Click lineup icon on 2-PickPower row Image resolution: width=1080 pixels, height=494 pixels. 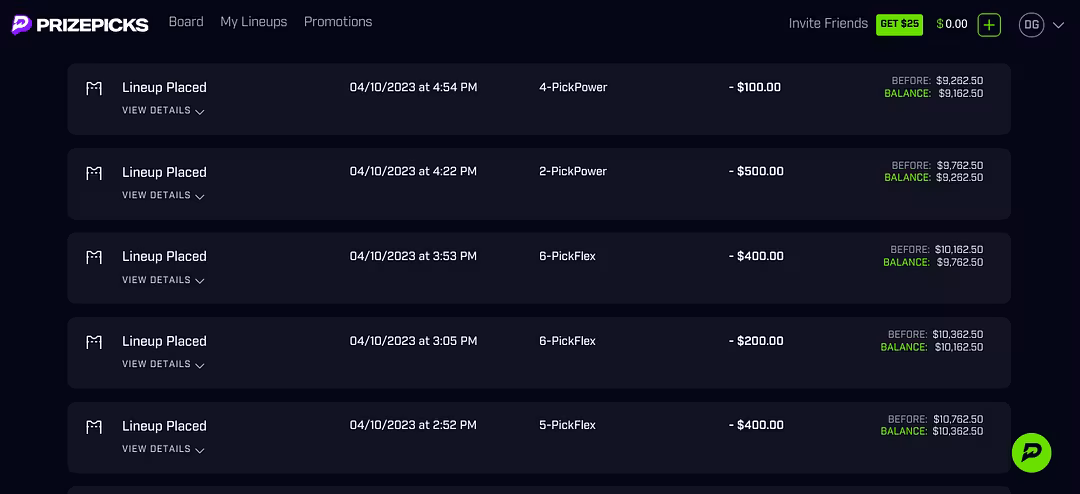tap(94, 173)
